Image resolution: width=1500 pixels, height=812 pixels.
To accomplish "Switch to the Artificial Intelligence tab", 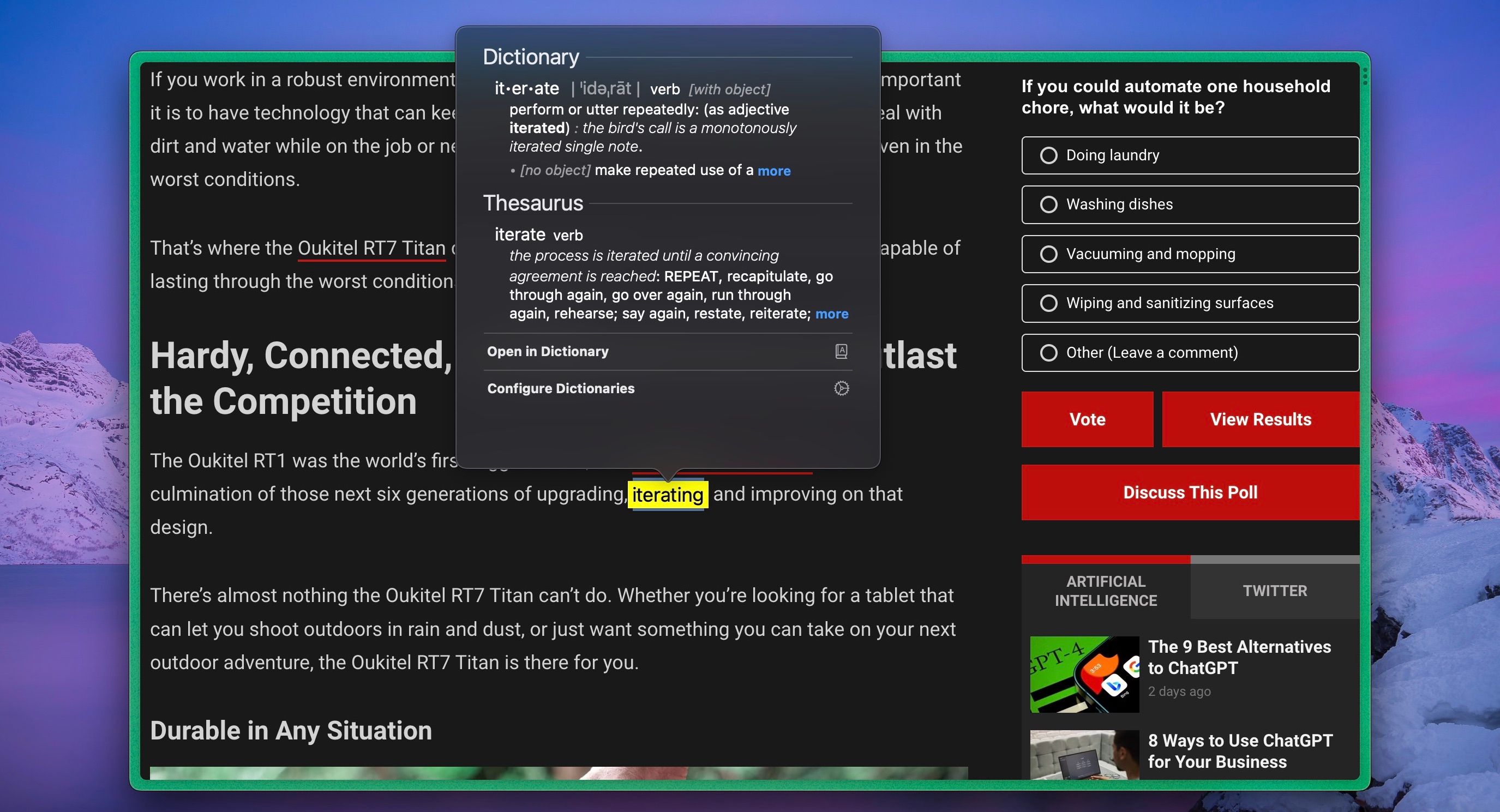I will click(x=1105, y=590).
